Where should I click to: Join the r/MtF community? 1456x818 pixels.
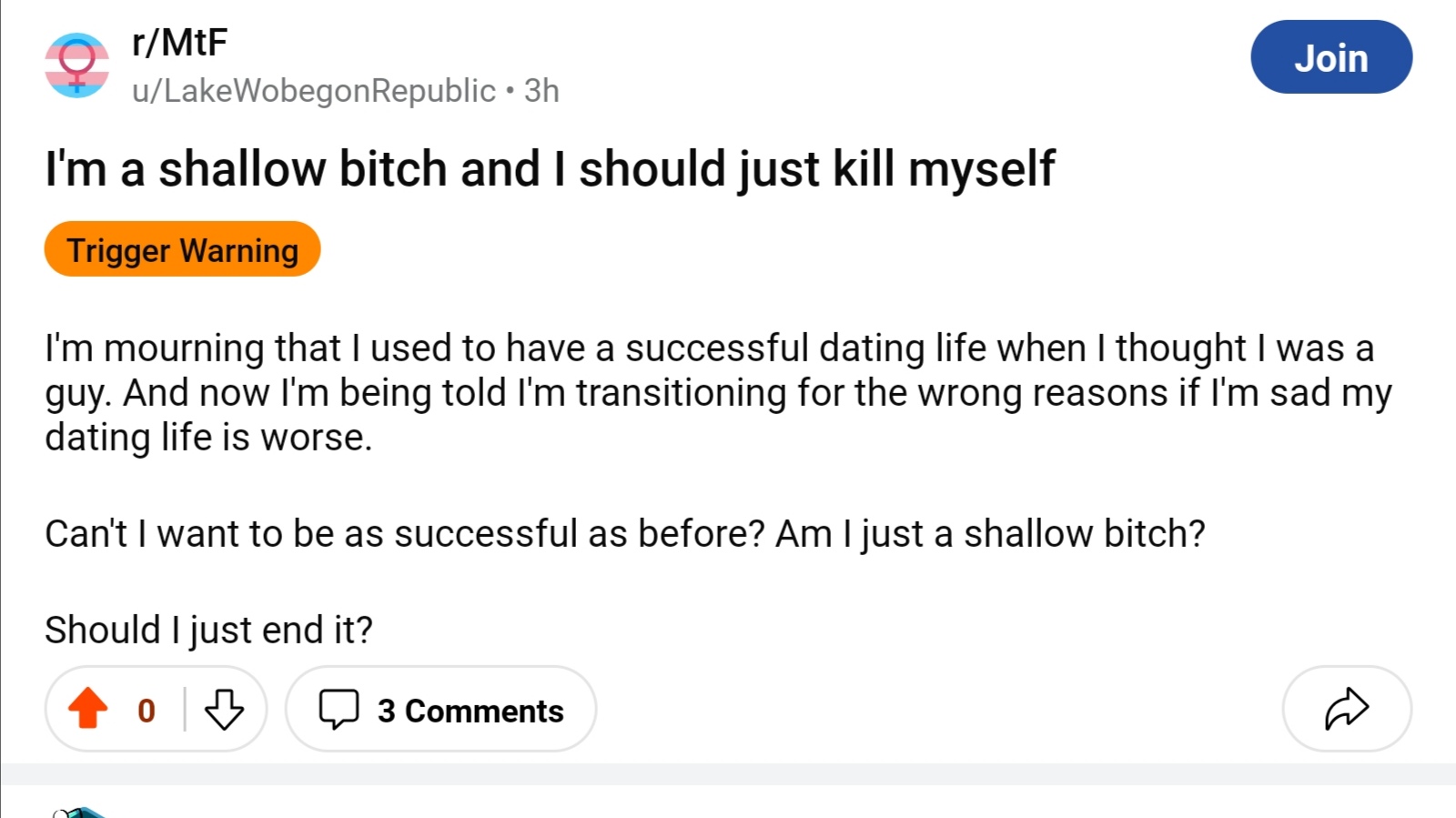[1331, 57]
